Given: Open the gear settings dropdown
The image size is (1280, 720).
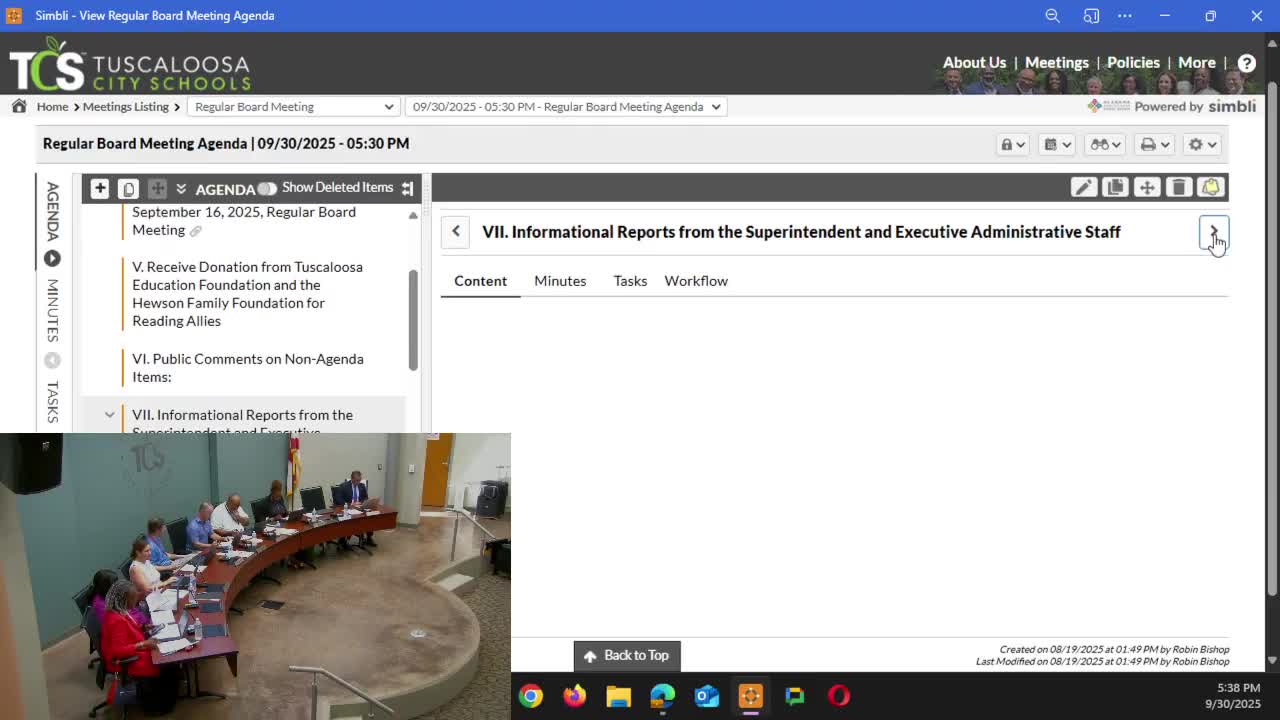Looking at the screenshot, I should (1201, 145).
